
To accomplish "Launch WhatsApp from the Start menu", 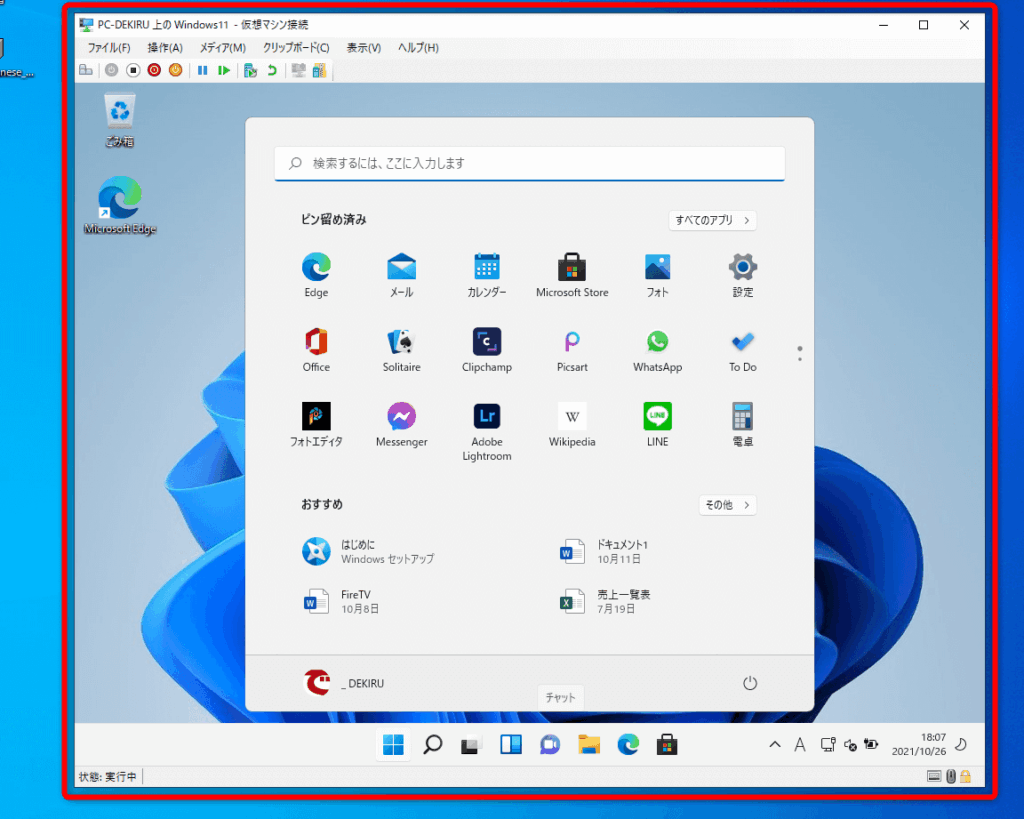I will [657, 341].
